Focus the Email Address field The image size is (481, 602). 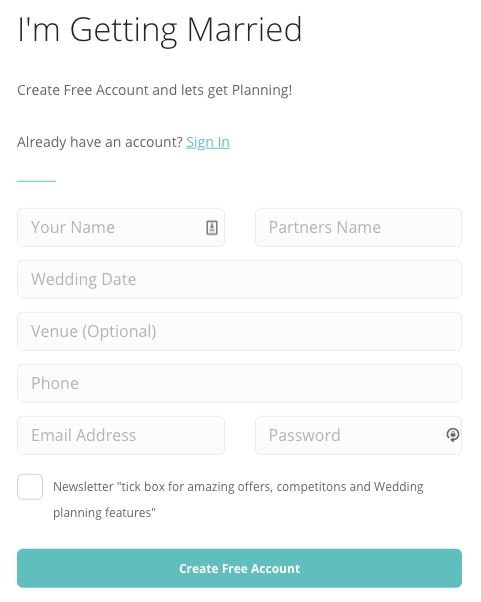click(121, 435)
